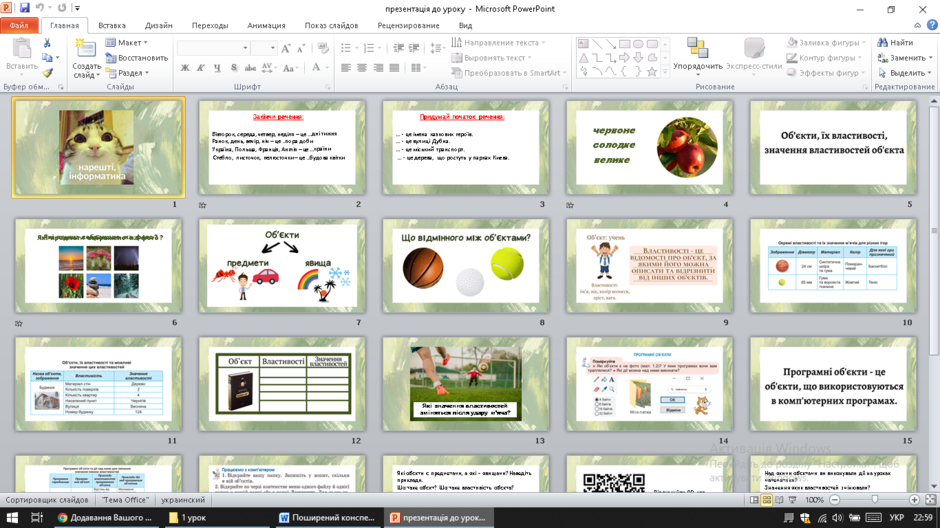Click the Упорядочить arrange icon

click(x=697, y=47)
